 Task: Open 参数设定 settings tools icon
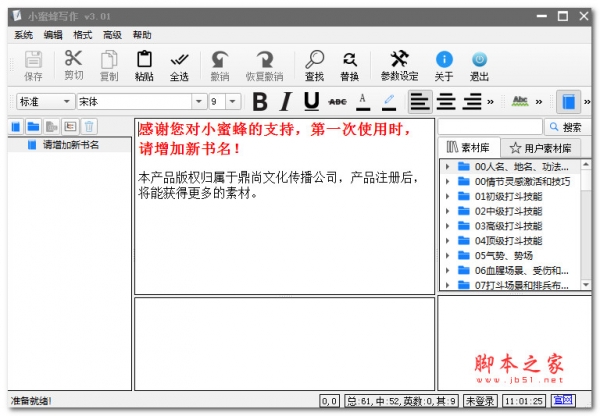click(x=399, y=59)
